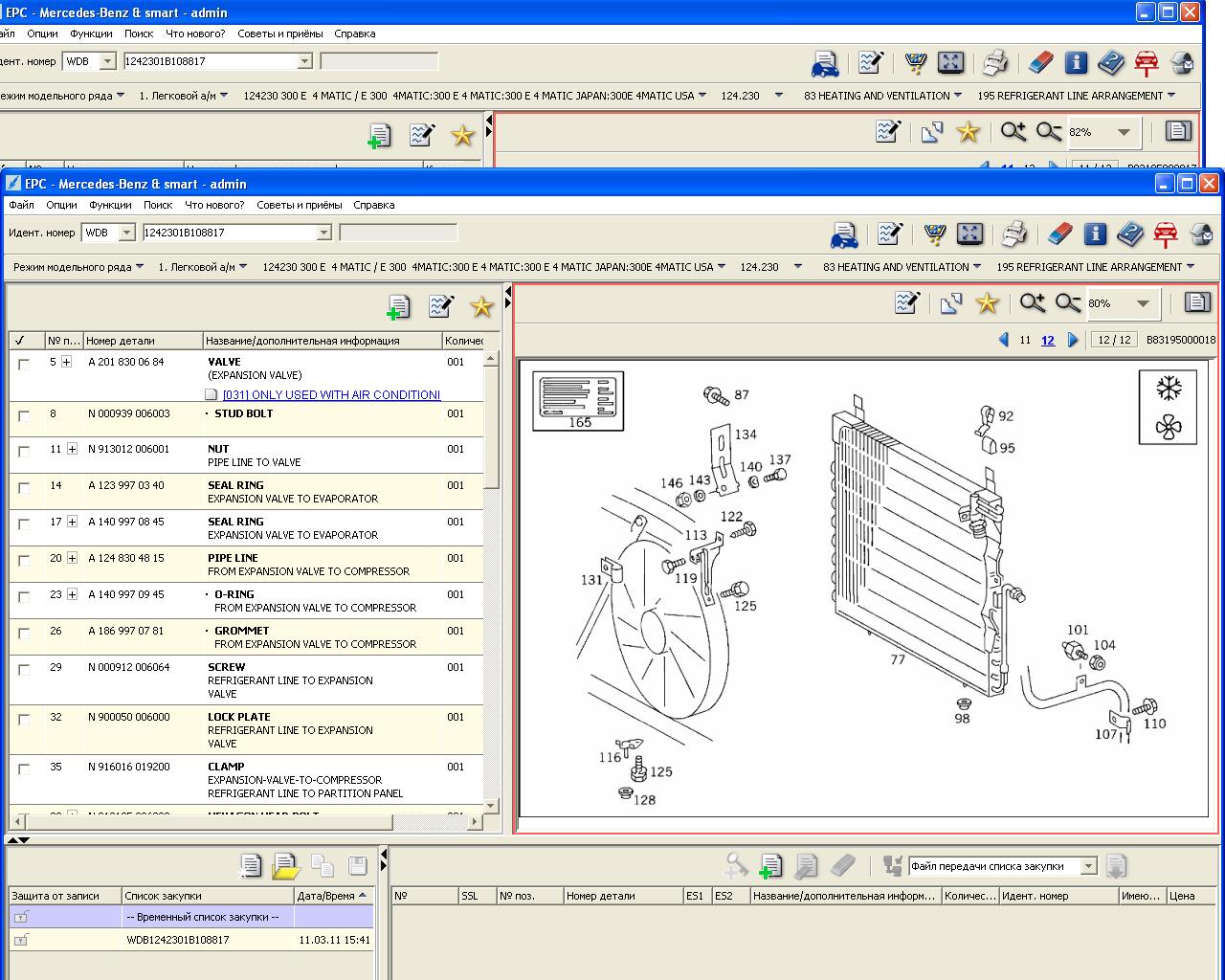Open the Файл menu in front window
The image size is (1225, 980).
click(x=21, y=205)
